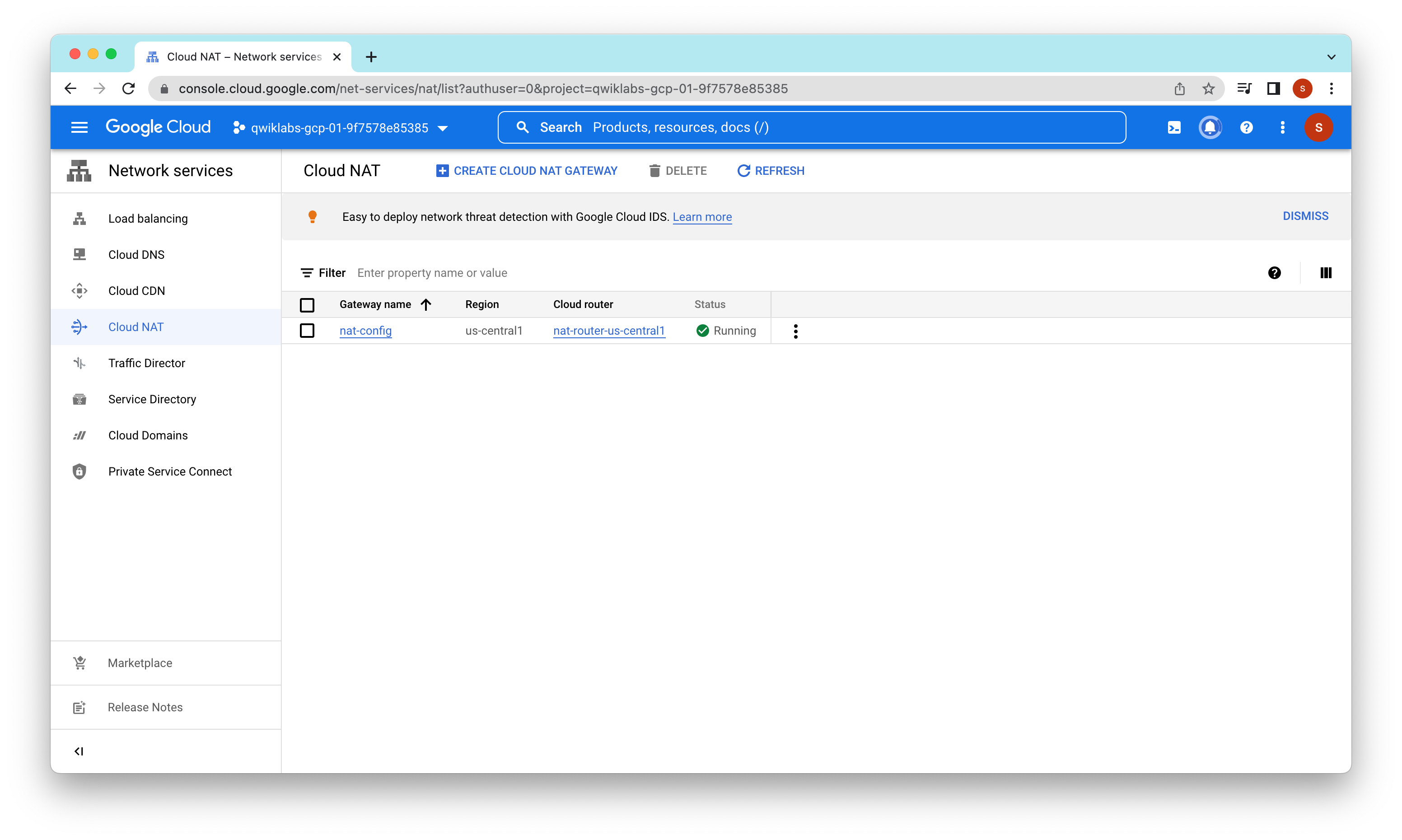Open the project selector dropdown menu

[x=340, y=127]
